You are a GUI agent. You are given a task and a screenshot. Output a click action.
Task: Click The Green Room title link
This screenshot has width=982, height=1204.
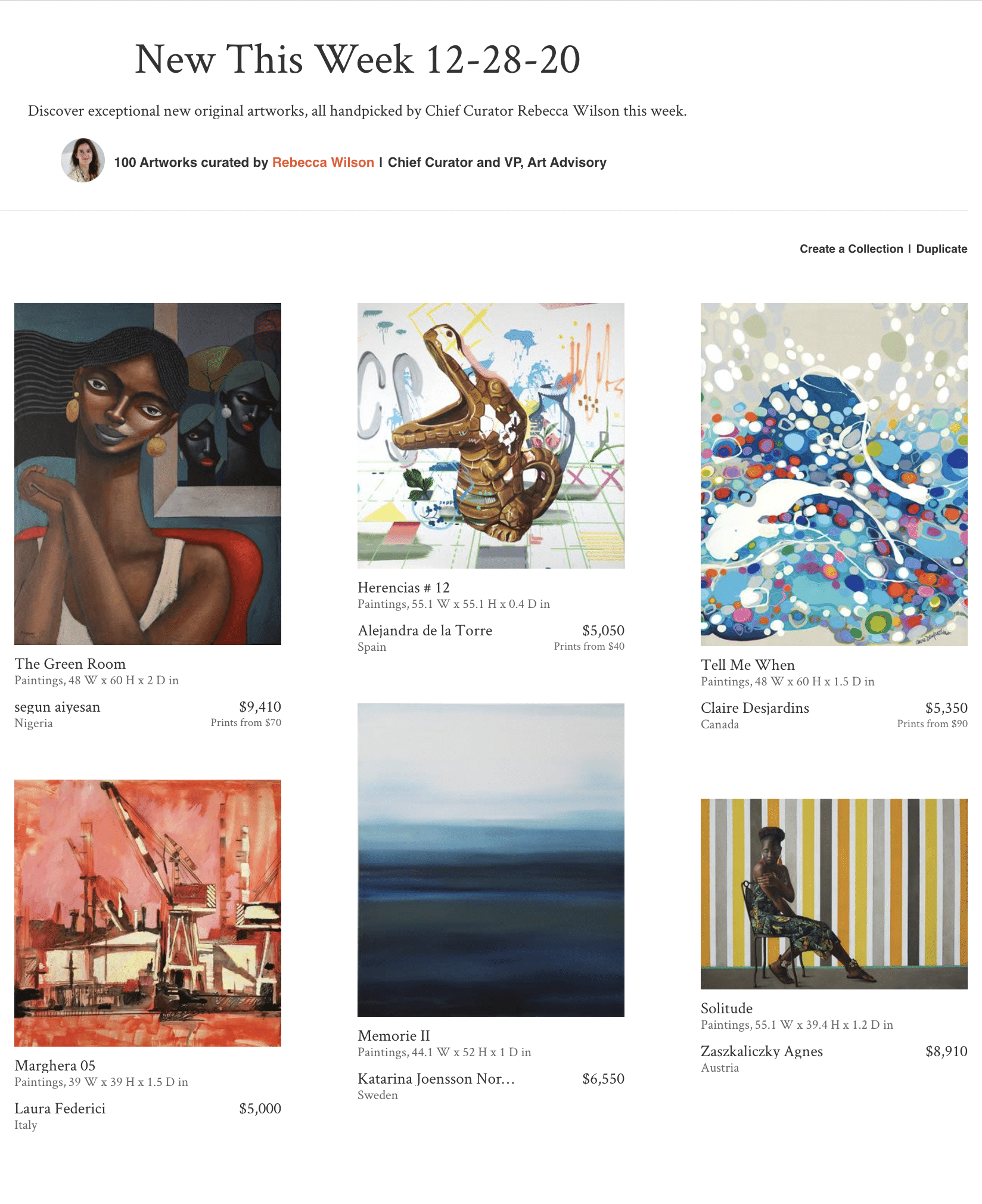pyautogui.click(x=70, y=664)
